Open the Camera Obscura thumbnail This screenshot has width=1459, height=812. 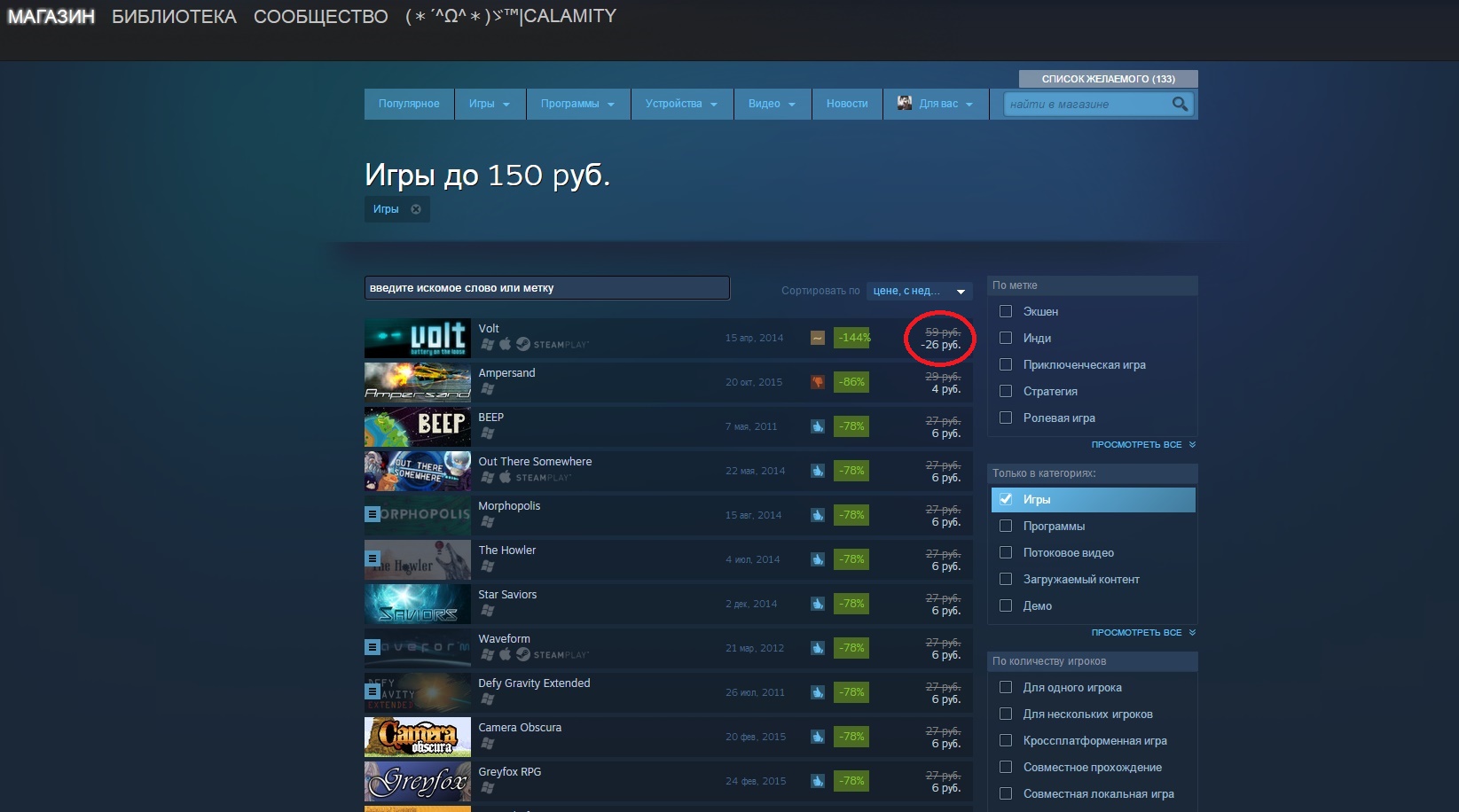click(x=418, y=737)
